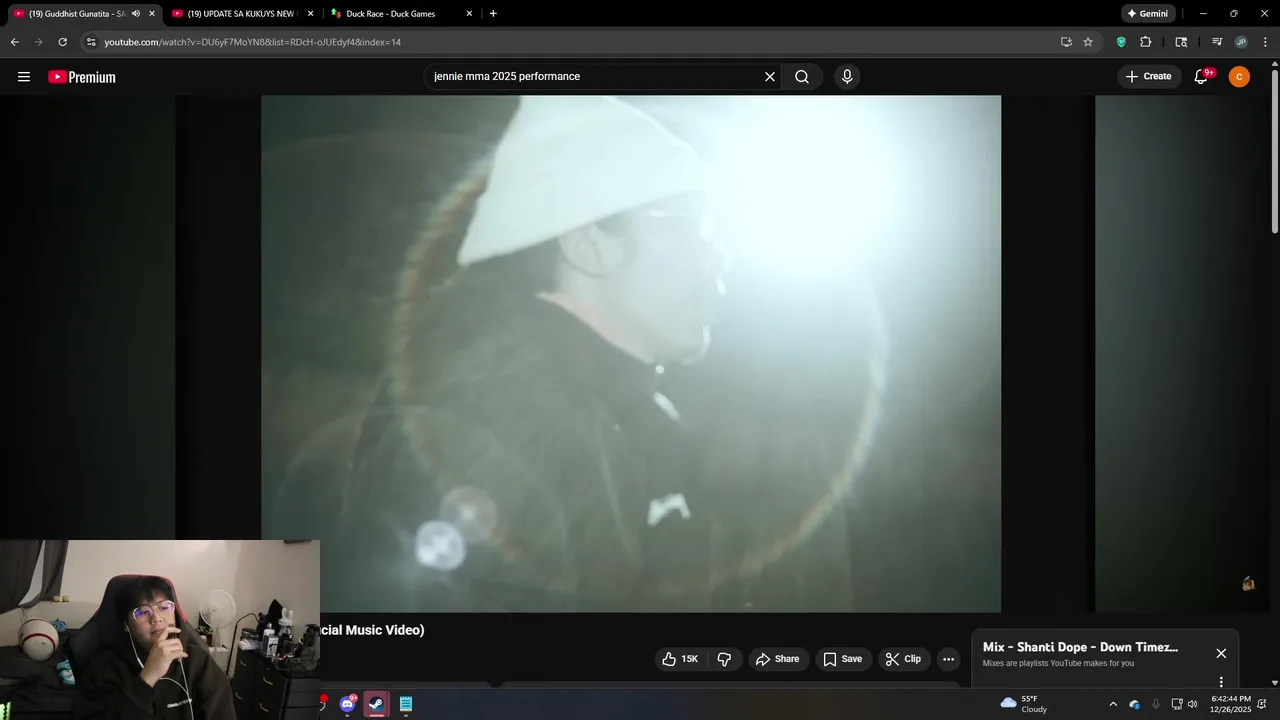1280x720 pixels.
Task: Show hidden system tray icons
Action: coord(1113,704)
